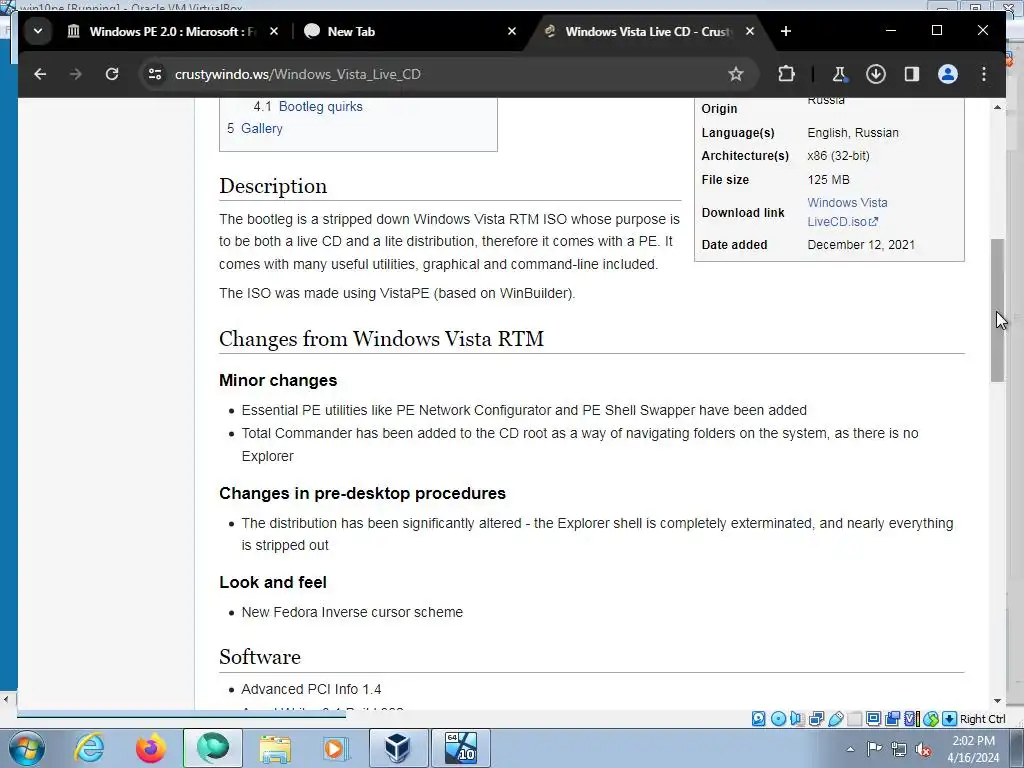Close the Windows PE 2.0 tab
The width and height of the screenshot is (1024, 768).
click(274, 31)
